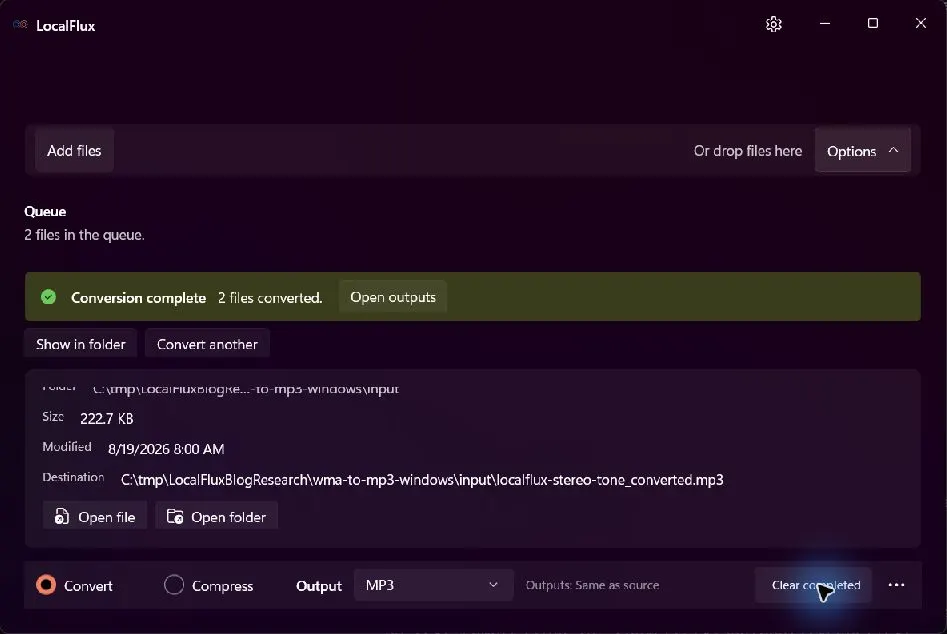Minimize the LocalFlux window
This screenshot has width=947, height=634.
[x=825, y=24]
